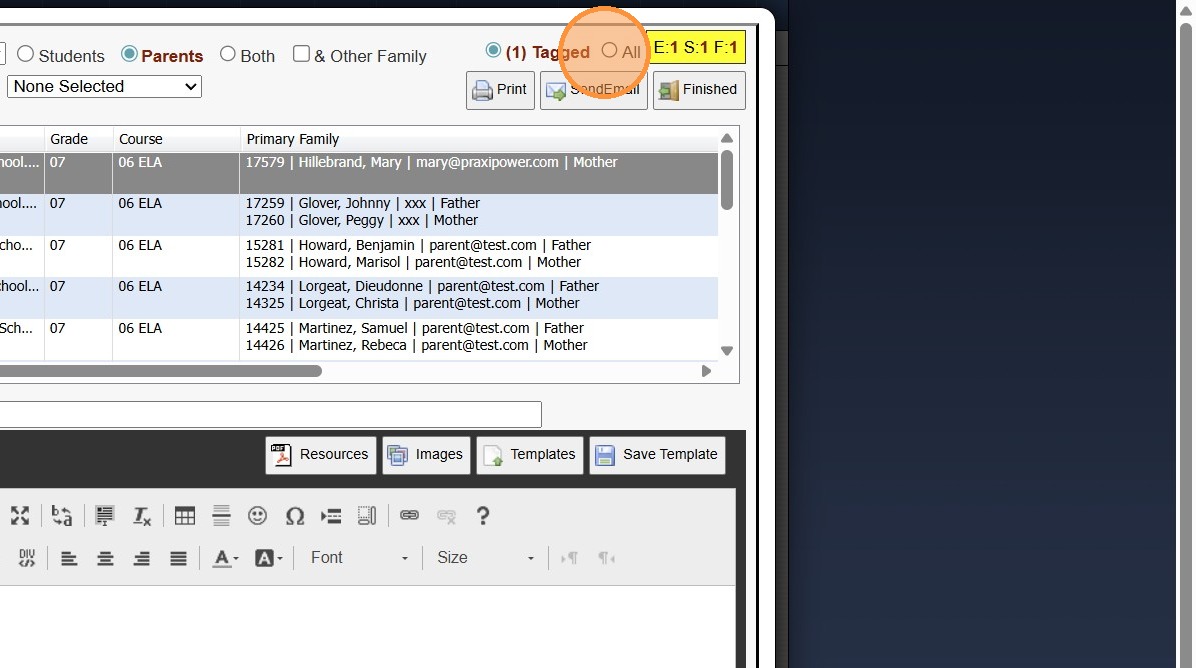
Task: Click the table's vertical scrollbar down arrow
Action: (x=727, y=351)
